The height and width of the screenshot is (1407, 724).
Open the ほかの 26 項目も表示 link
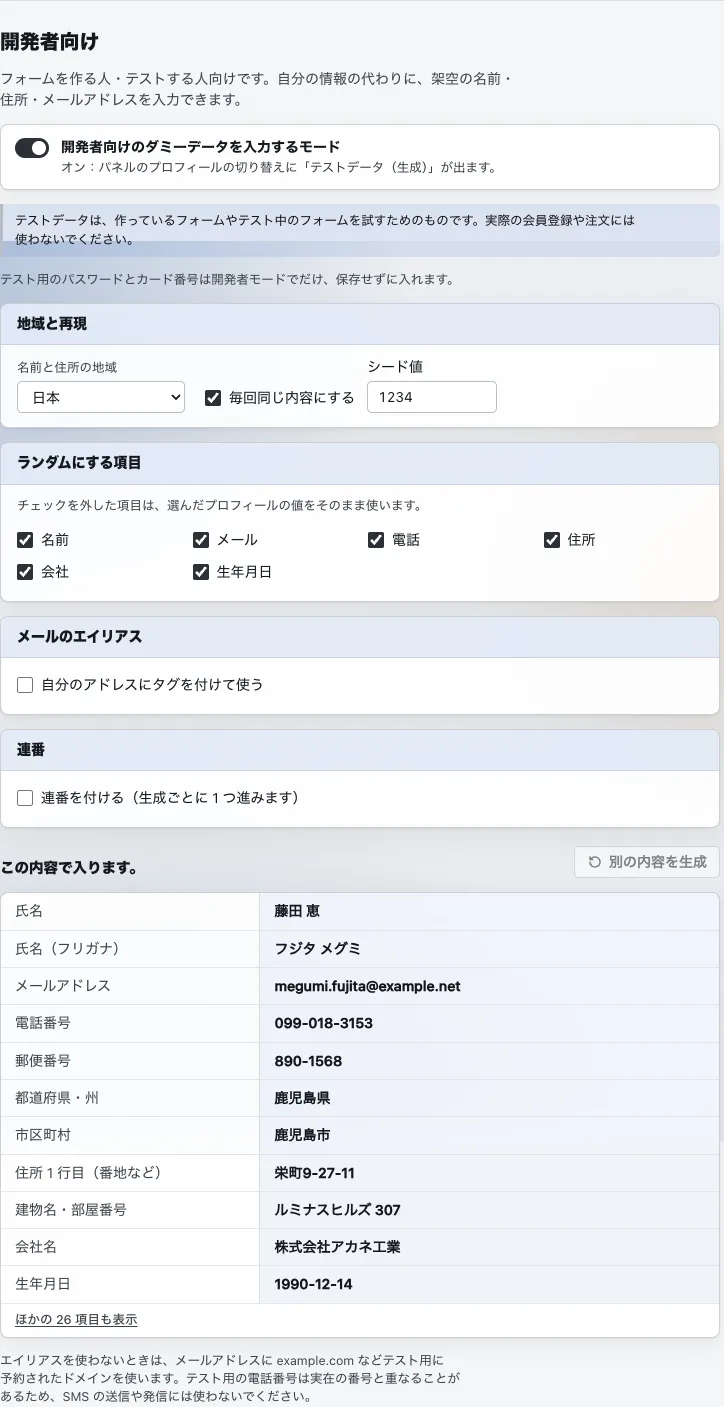pyautogui.click(x=76, y=1319)
